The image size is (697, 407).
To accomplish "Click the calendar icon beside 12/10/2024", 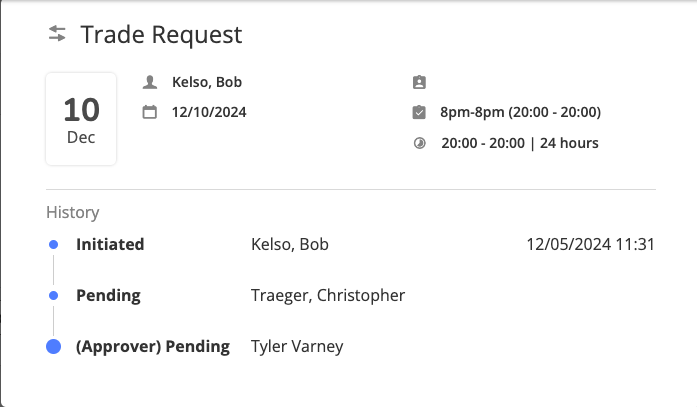I will (x=150, y=112).
